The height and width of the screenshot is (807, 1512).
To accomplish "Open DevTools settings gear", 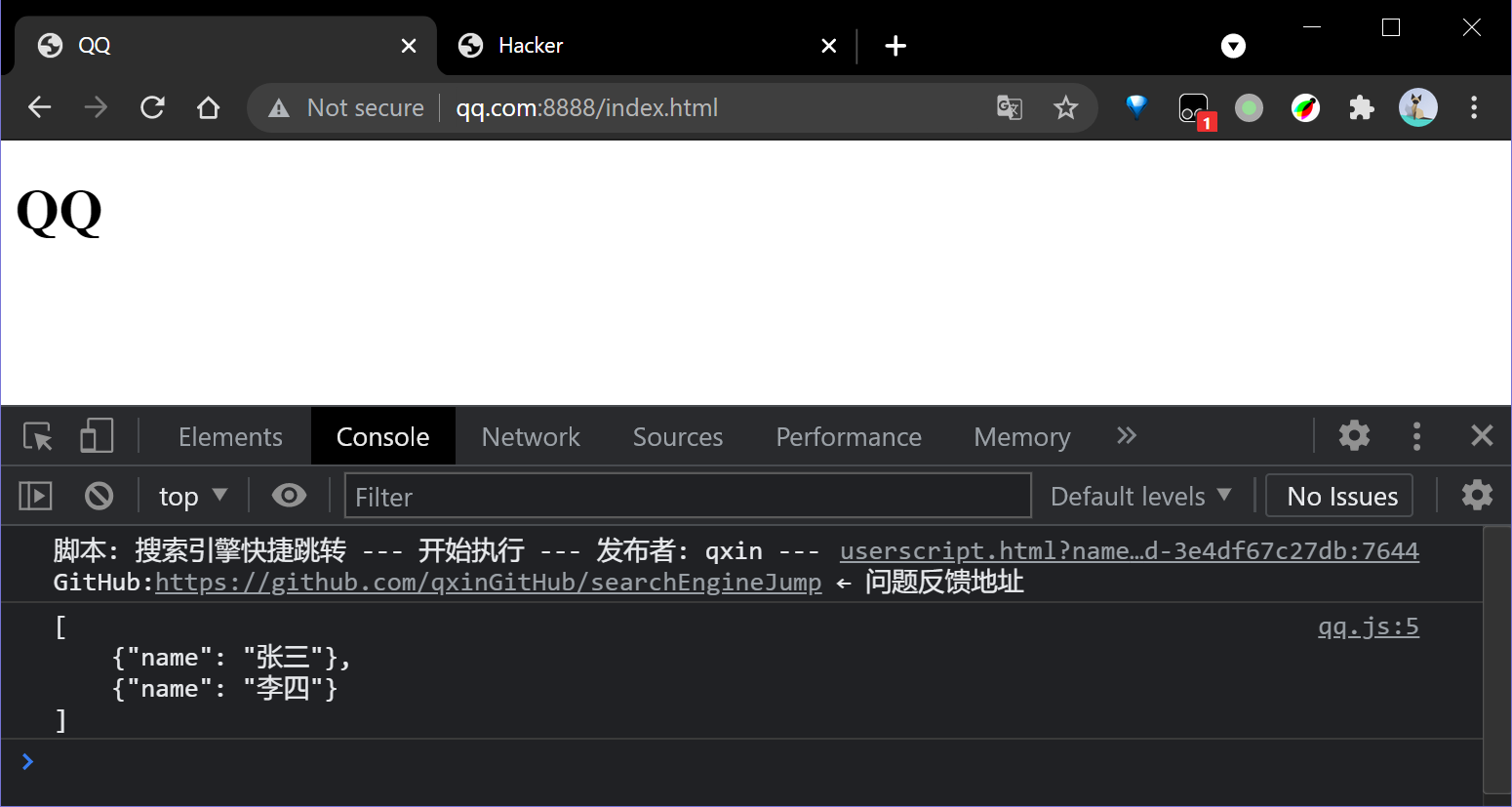I will point(1354,435).
